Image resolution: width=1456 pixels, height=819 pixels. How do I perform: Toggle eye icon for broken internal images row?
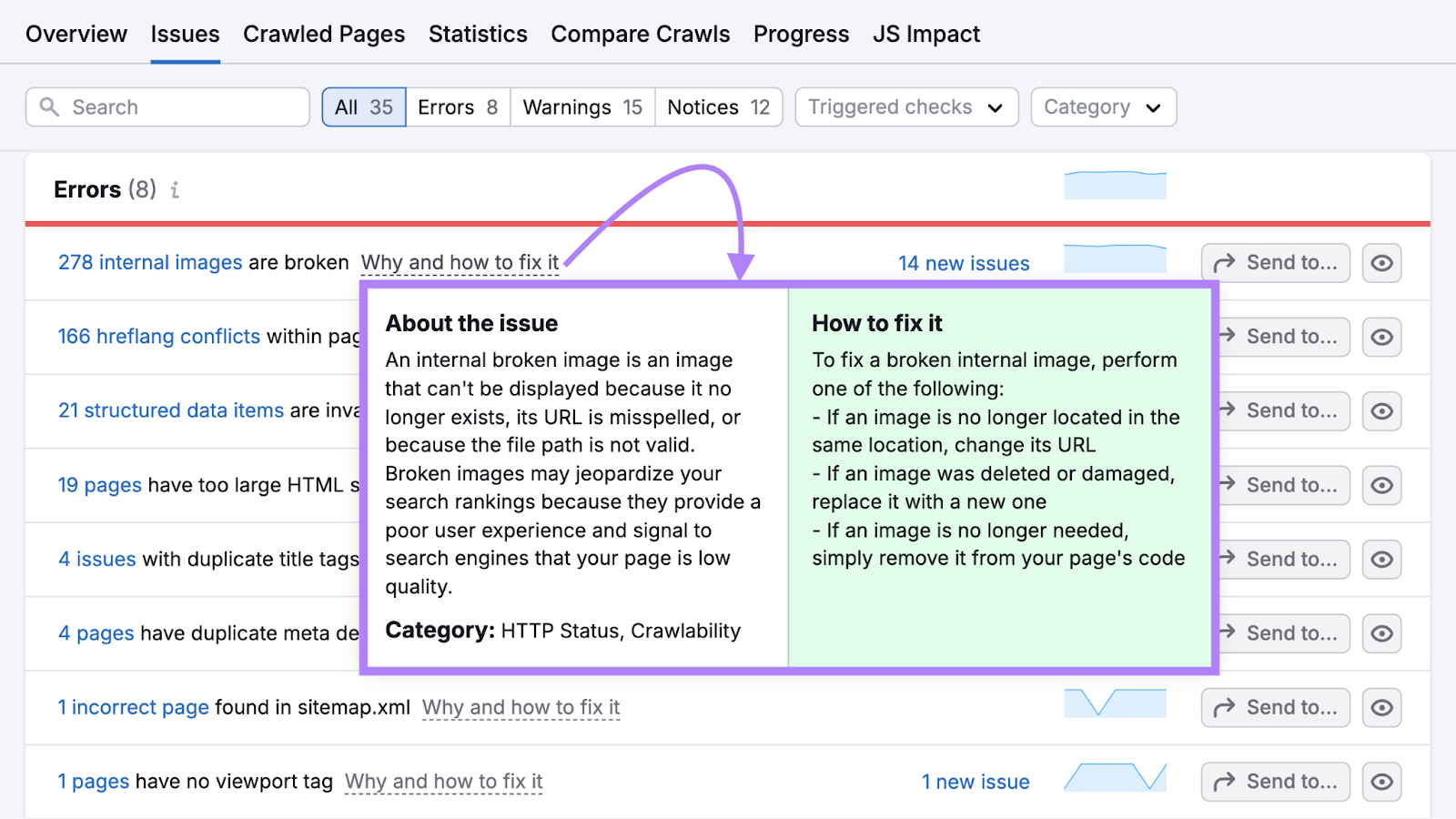point(1381,263)
